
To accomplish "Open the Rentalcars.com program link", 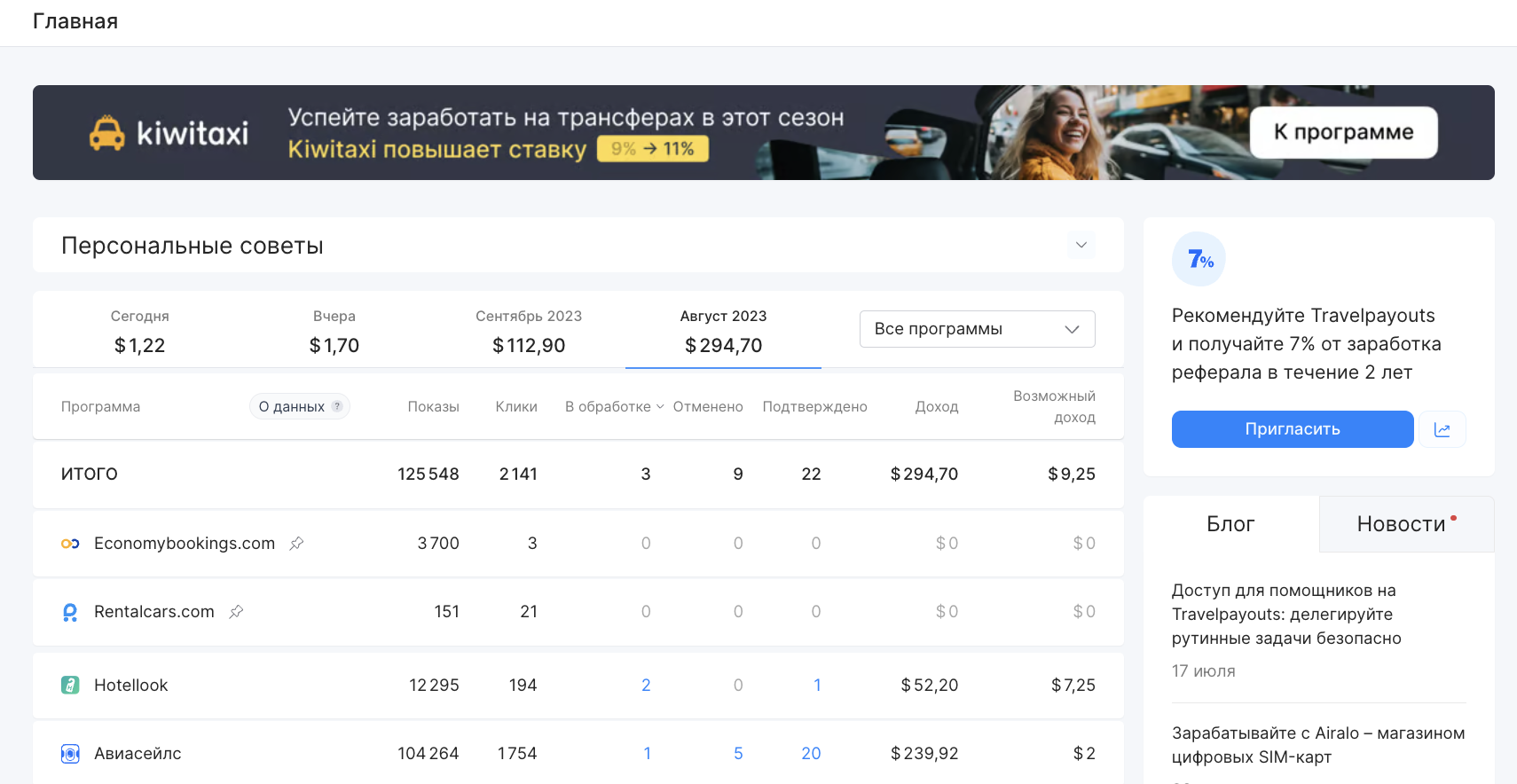I will point(154,612).
